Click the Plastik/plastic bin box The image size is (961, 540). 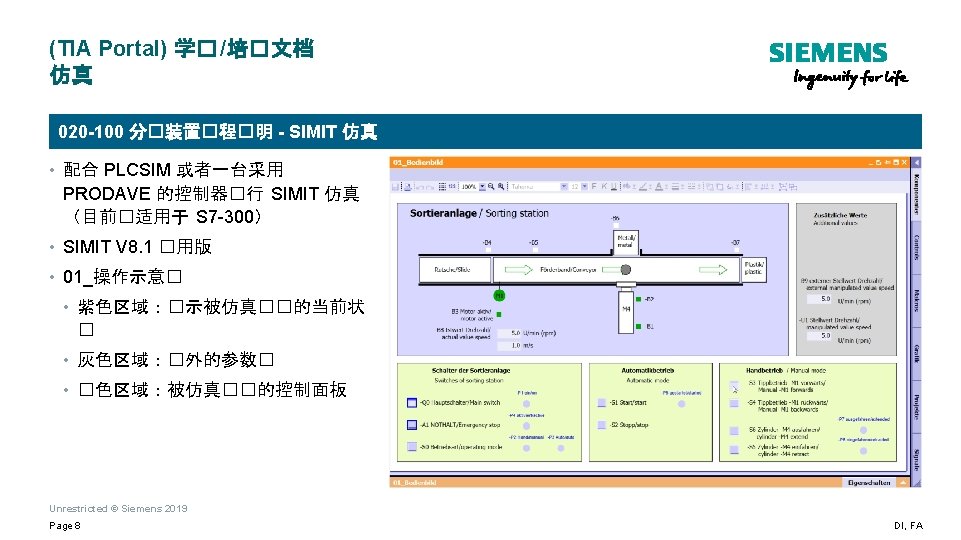(x=753, y=268)
